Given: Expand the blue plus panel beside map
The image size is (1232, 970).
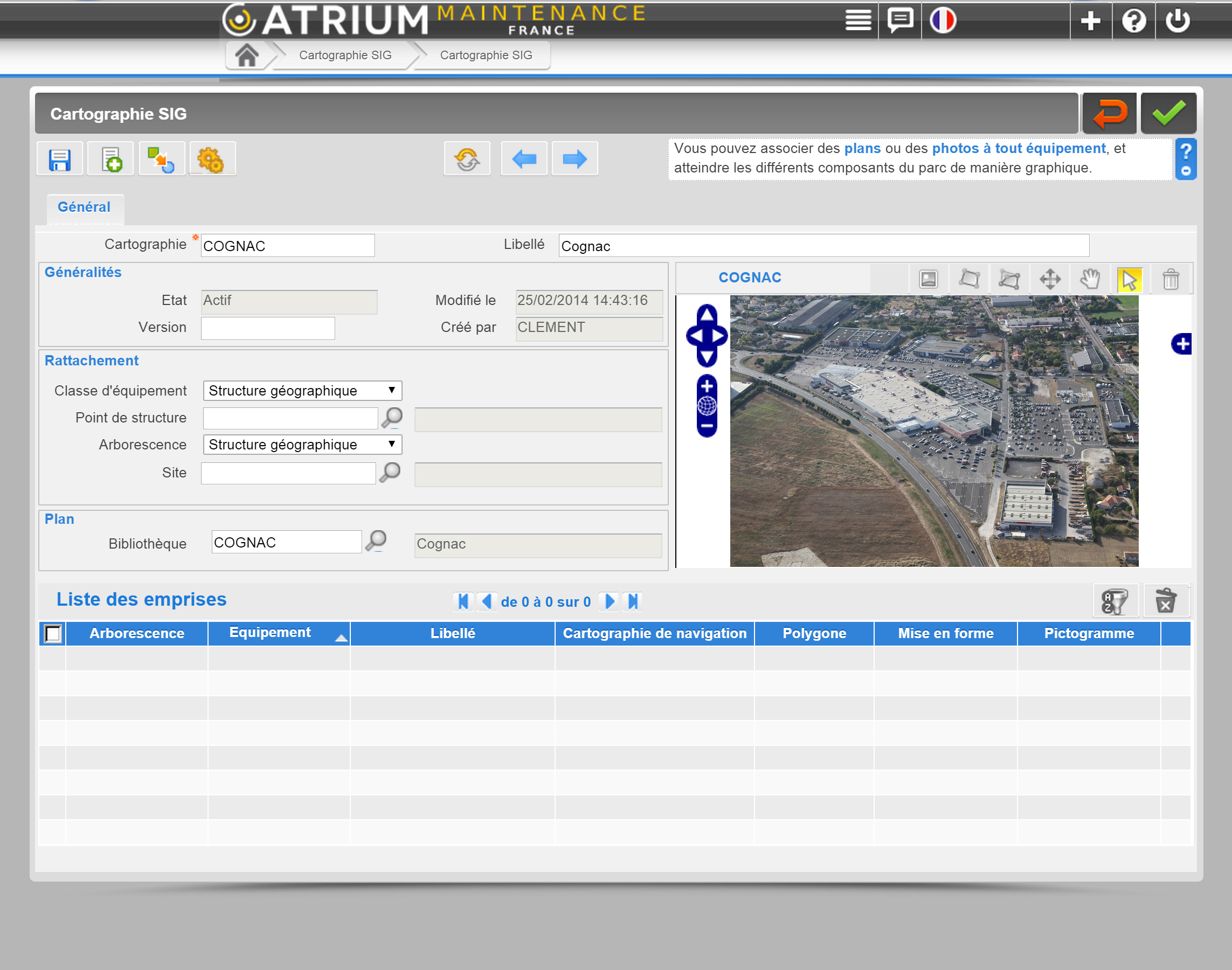Looking at the screenshot, I should pos(1181,344).
